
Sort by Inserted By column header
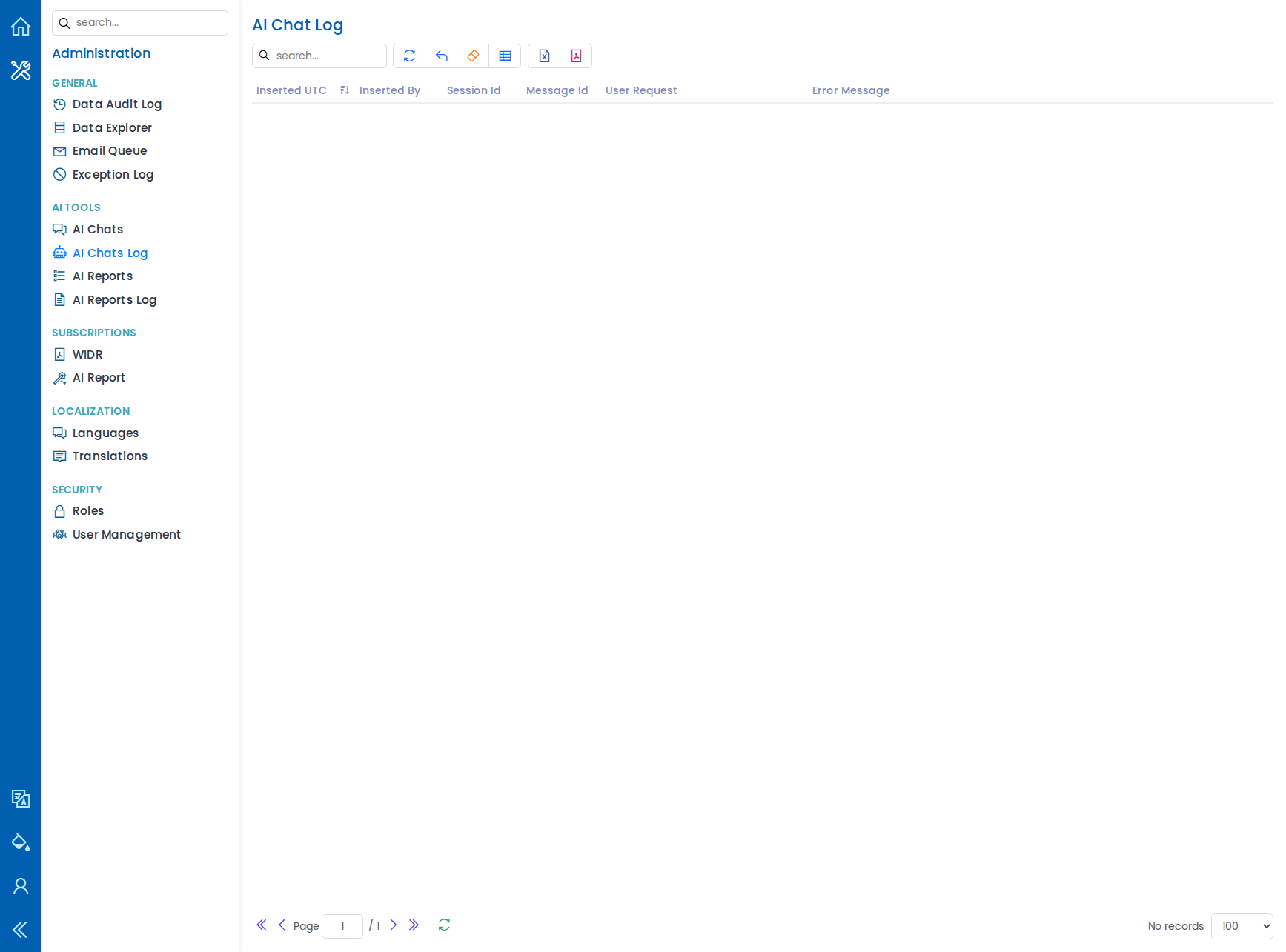390,90
